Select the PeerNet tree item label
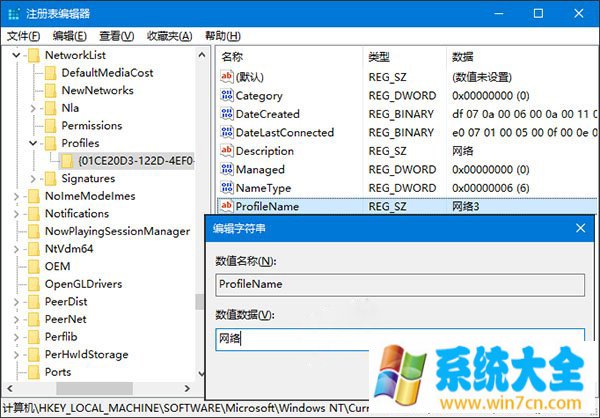This screenshot has width=600, height=418. click(x=65, y=319)
